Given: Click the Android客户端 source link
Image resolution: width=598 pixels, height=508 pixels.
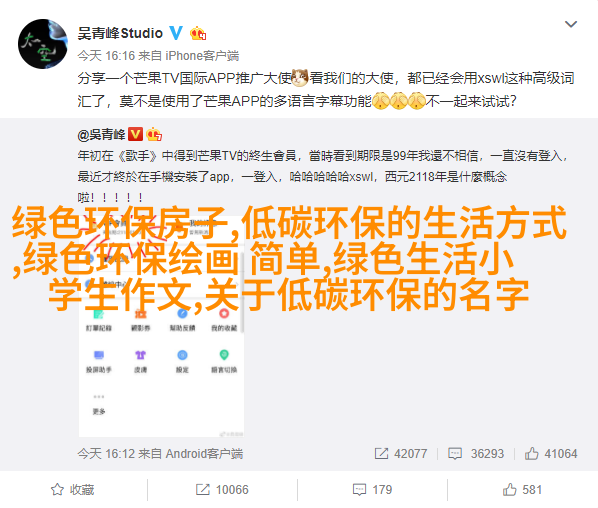Looking at the screenshot, I should pos(204,453).
